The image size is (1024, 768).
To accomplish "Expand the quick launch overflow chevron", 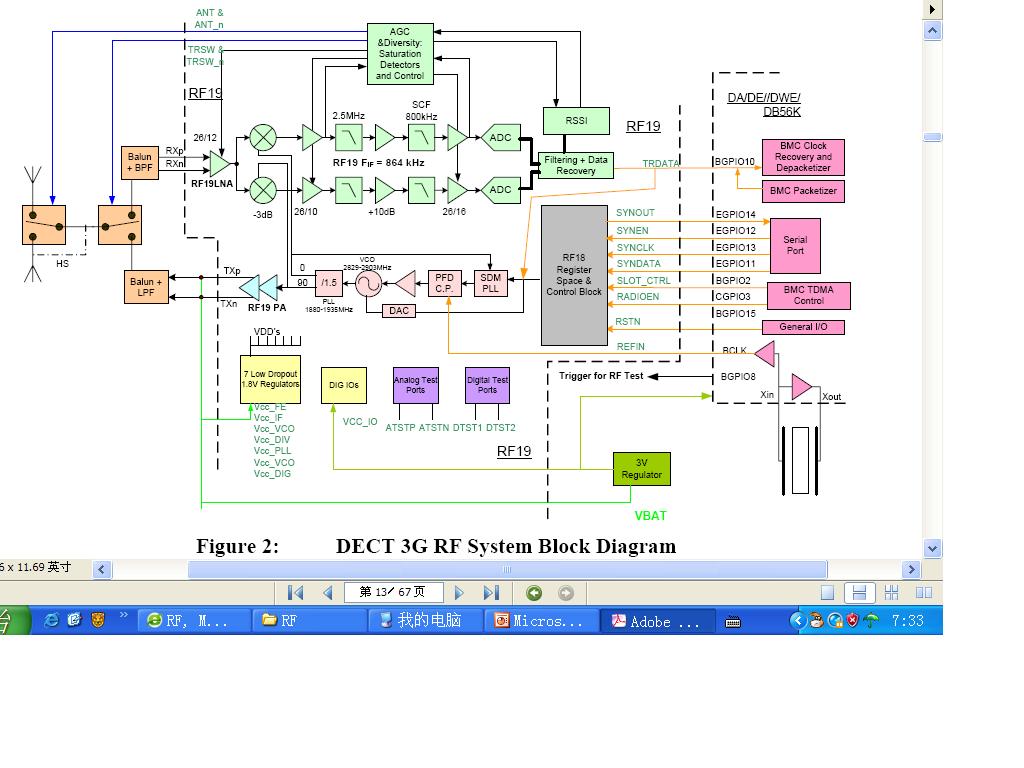I will 123,616.
